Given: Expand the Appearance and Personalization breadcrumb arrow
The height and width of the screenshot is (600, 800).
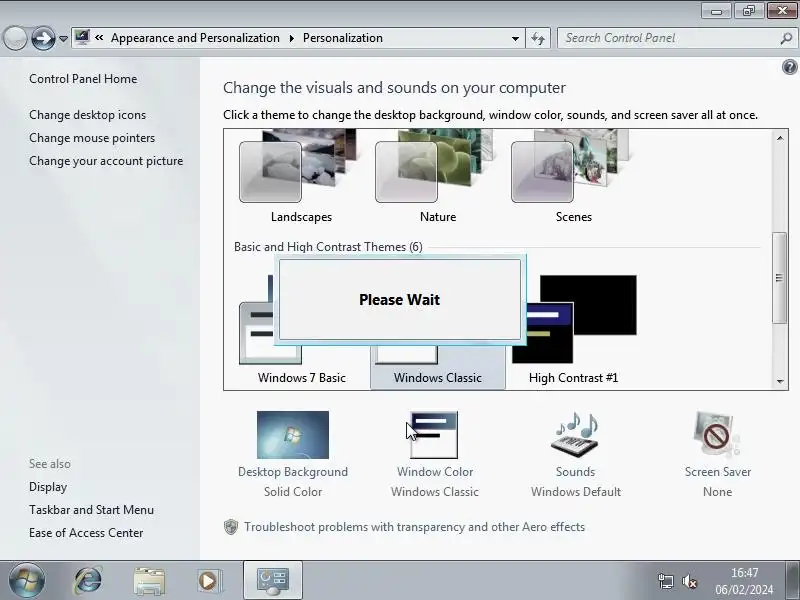Looking at the screenshot, I should click(292, 38).
